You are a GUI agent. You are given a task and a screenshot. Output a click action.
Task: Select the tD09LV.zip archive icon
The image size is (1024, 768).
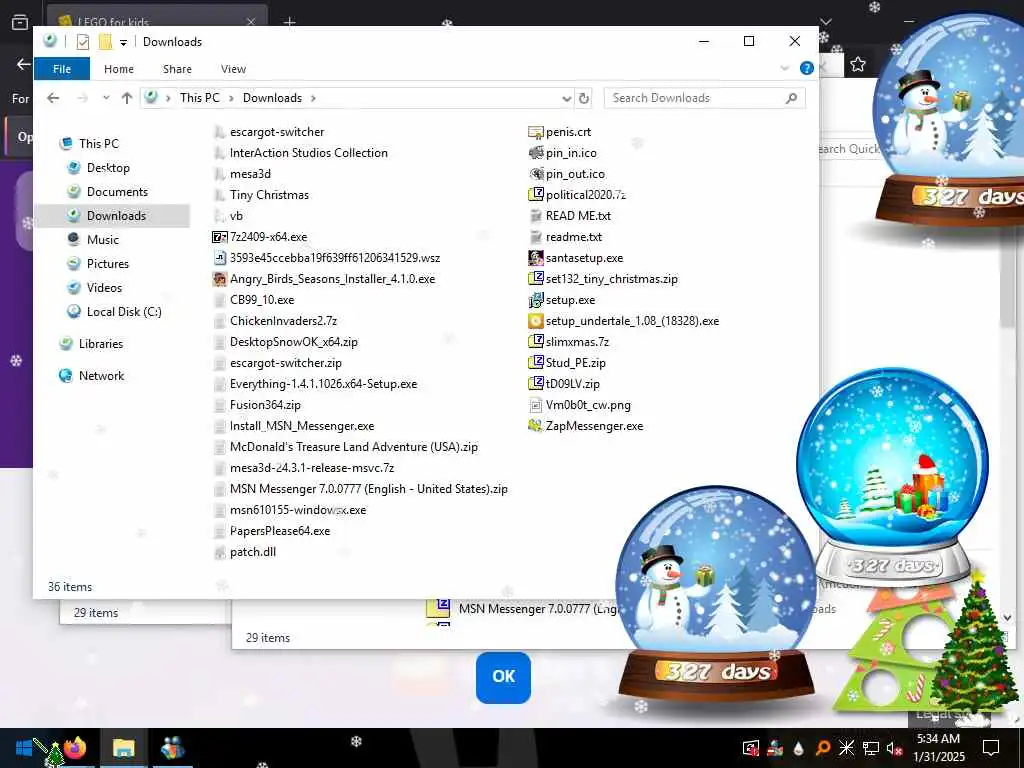point(536,384)
